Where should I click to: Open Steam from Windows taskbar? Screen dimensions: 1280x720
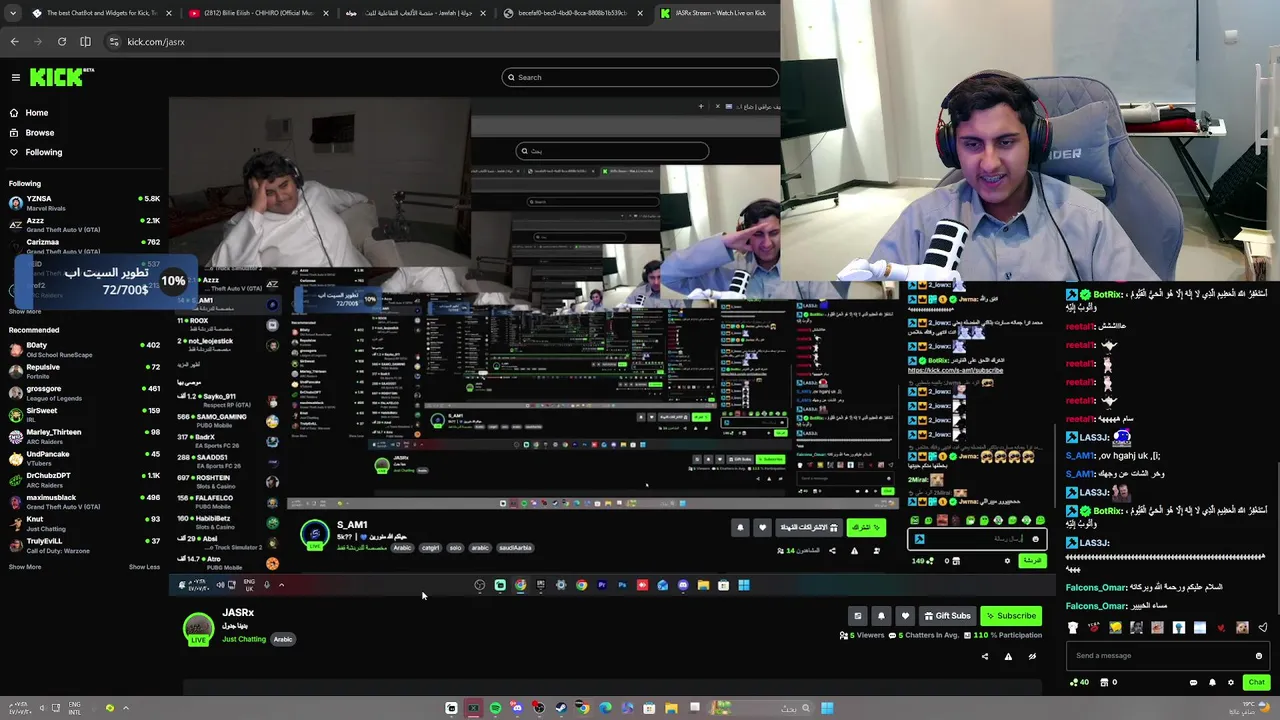pyautogui.click(x=561, y=708)
